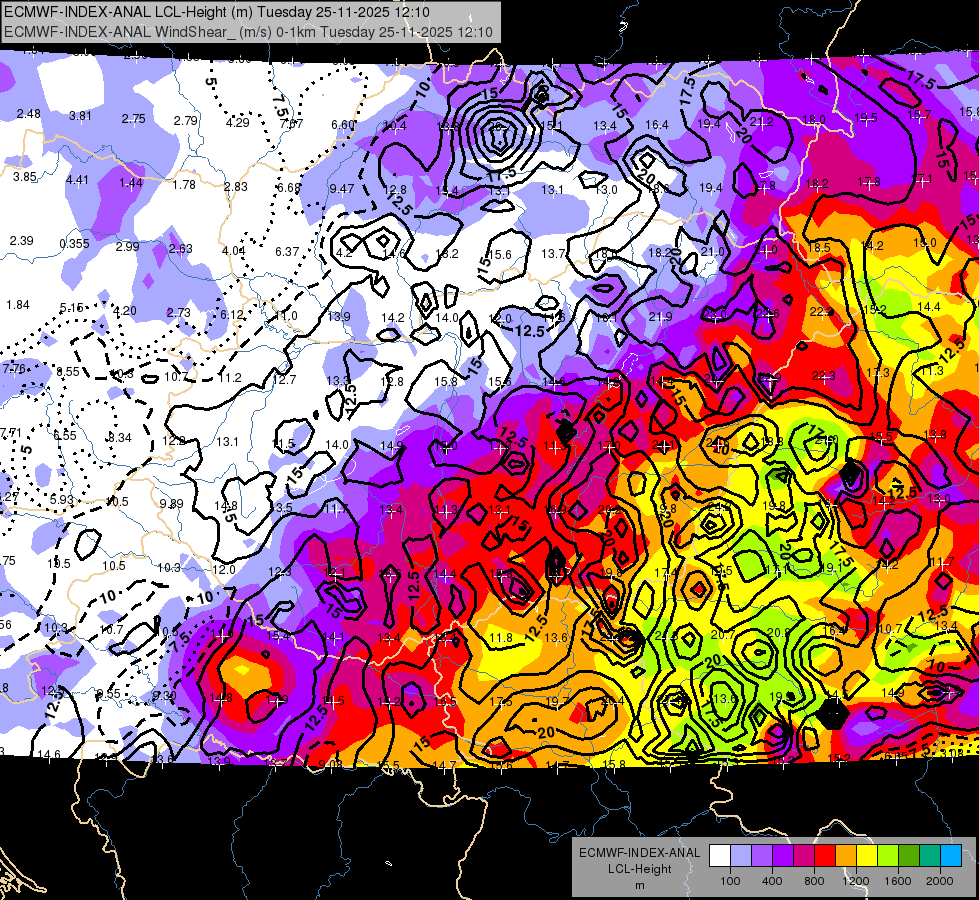
Task: Click the wind shear value 19.5
Action: point(866,117)
